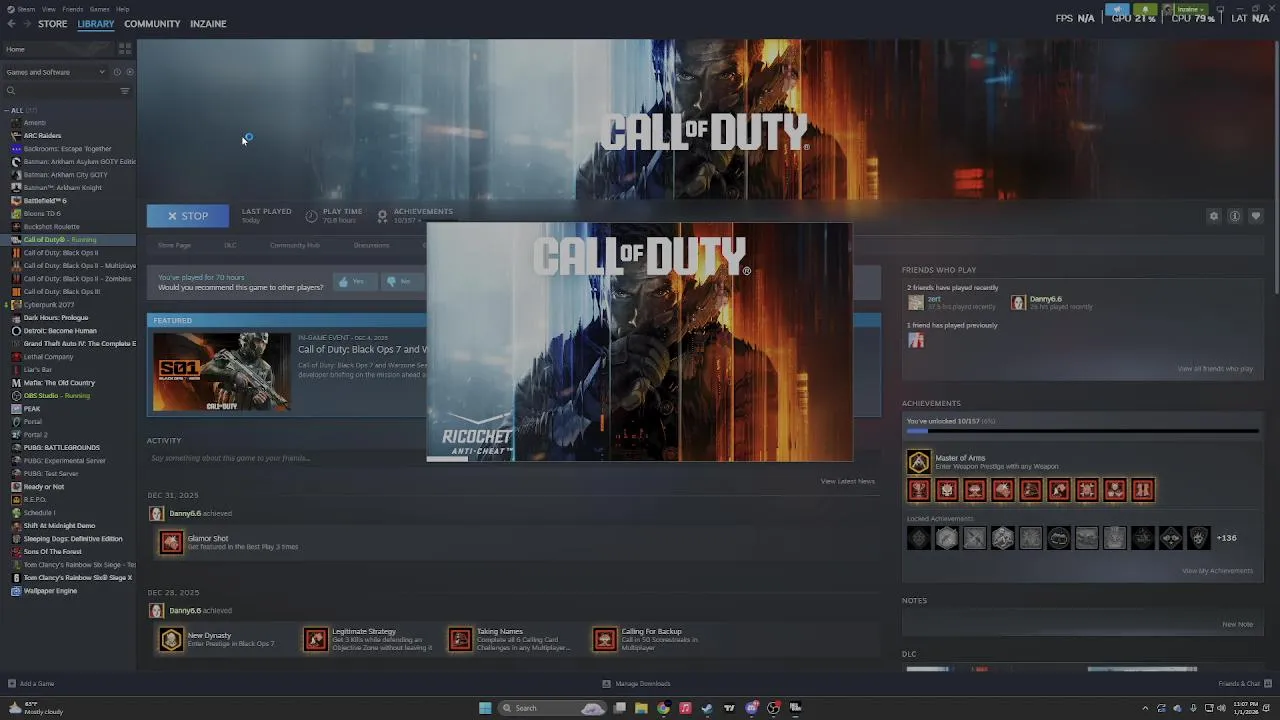The width and height of the screenshot is (1280, 720).
Task: Show hidden system tray icons chevron
Action: pyautogui.click(x=1145, y=708)
